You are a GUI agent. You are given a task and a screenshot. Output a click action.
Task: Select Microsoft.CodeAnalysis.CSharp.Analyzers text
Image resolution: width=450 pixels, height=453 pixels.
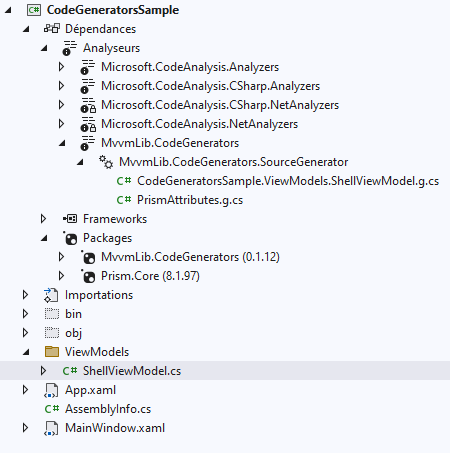210,86
